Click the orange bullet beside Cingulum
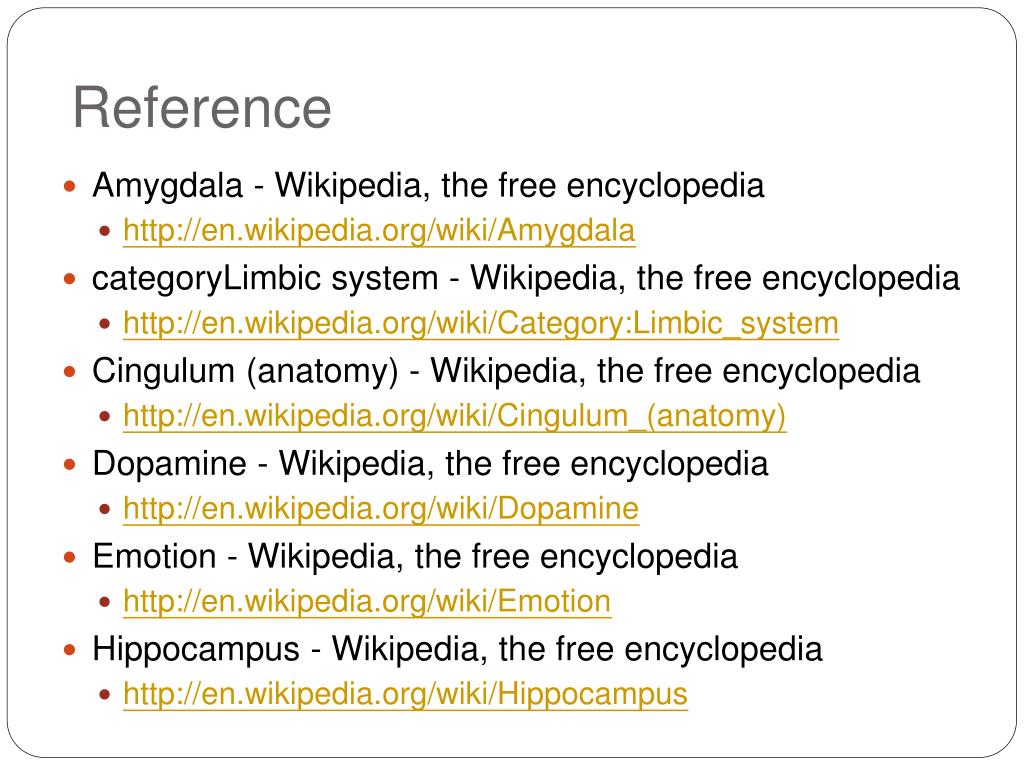Image resolution: width=1024 pixels, height=768 pixels. coord(71,373)
